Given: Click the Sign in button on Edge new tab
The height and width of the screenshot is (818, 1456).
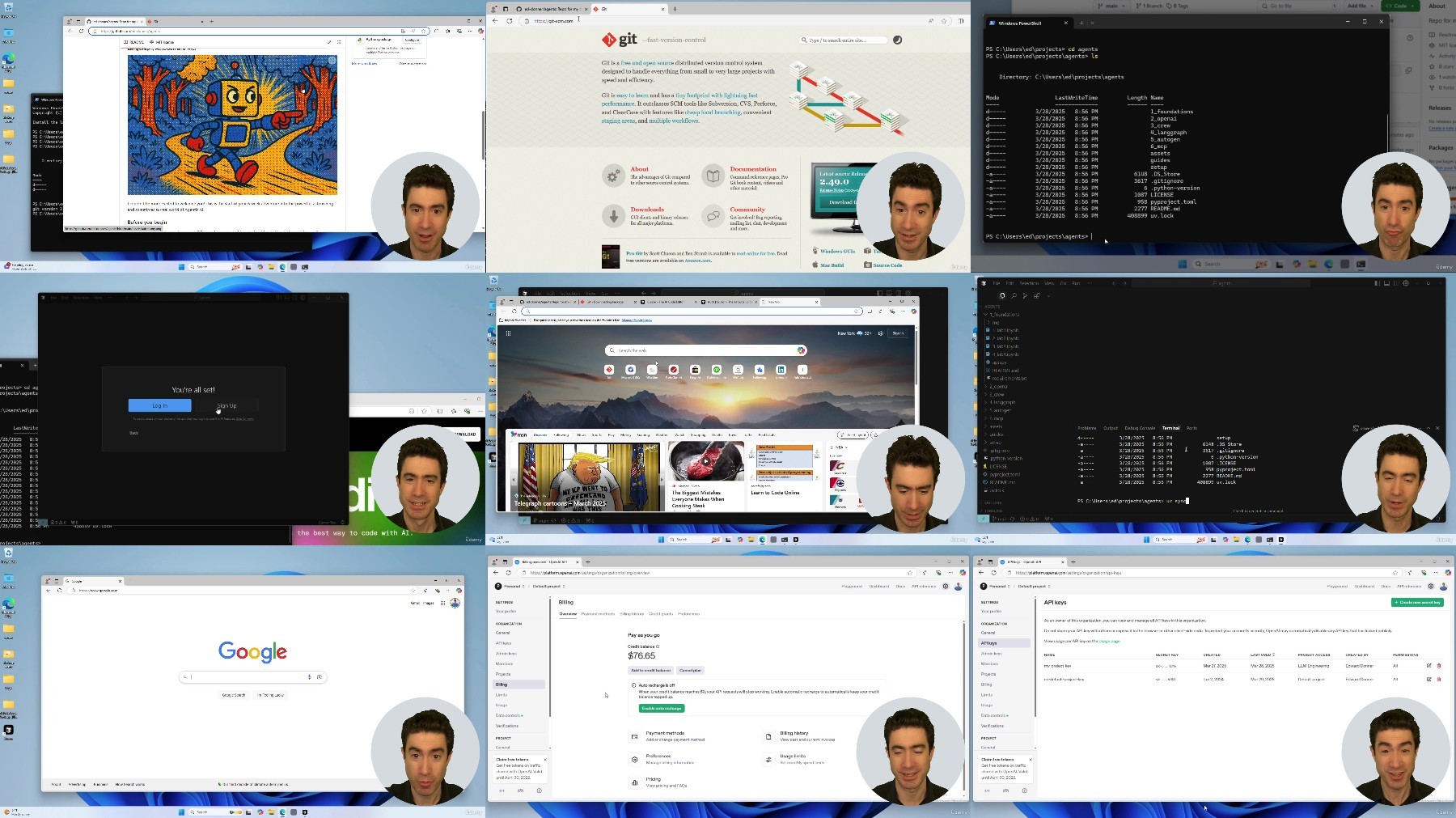Looking at the screenshot, I should pos(898,333).
